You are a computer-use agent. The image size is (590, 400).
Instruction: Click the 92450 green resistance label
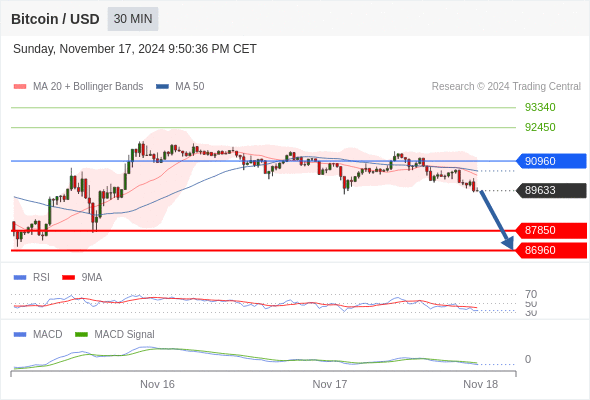[540, 127]
